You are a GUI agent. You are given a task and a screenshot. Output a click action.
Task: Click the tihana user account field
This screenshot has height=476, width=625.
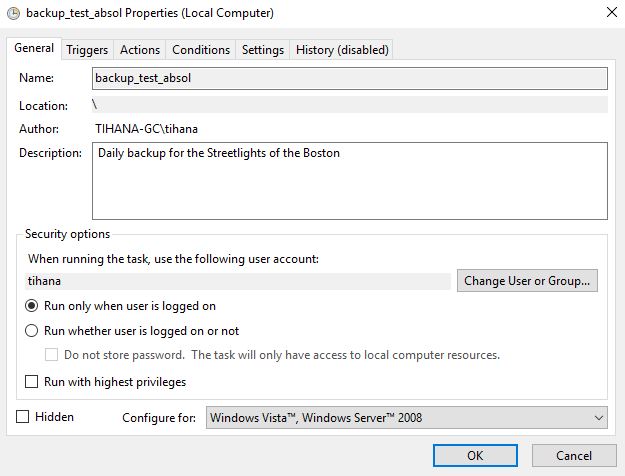pyautogui.click(x=238, y=281)
